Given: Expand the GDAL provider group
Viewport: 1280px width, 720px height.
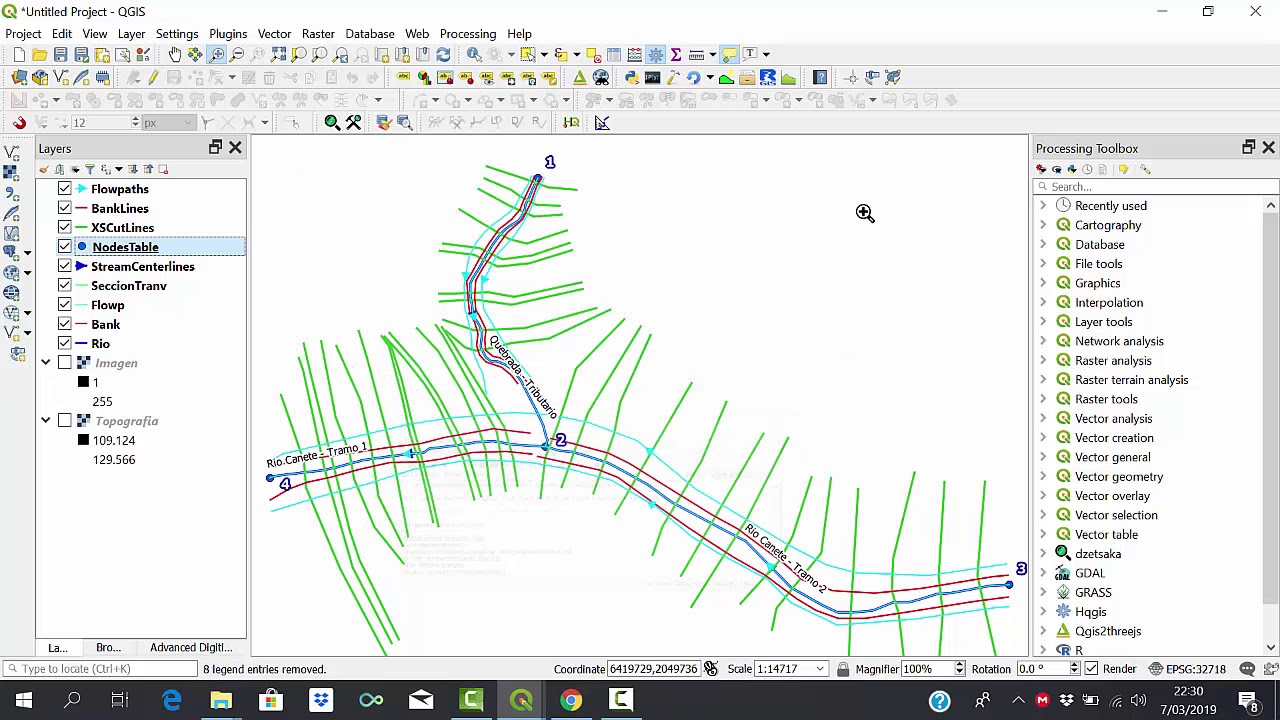Looking at the screenshot, I should [1043, 573].
